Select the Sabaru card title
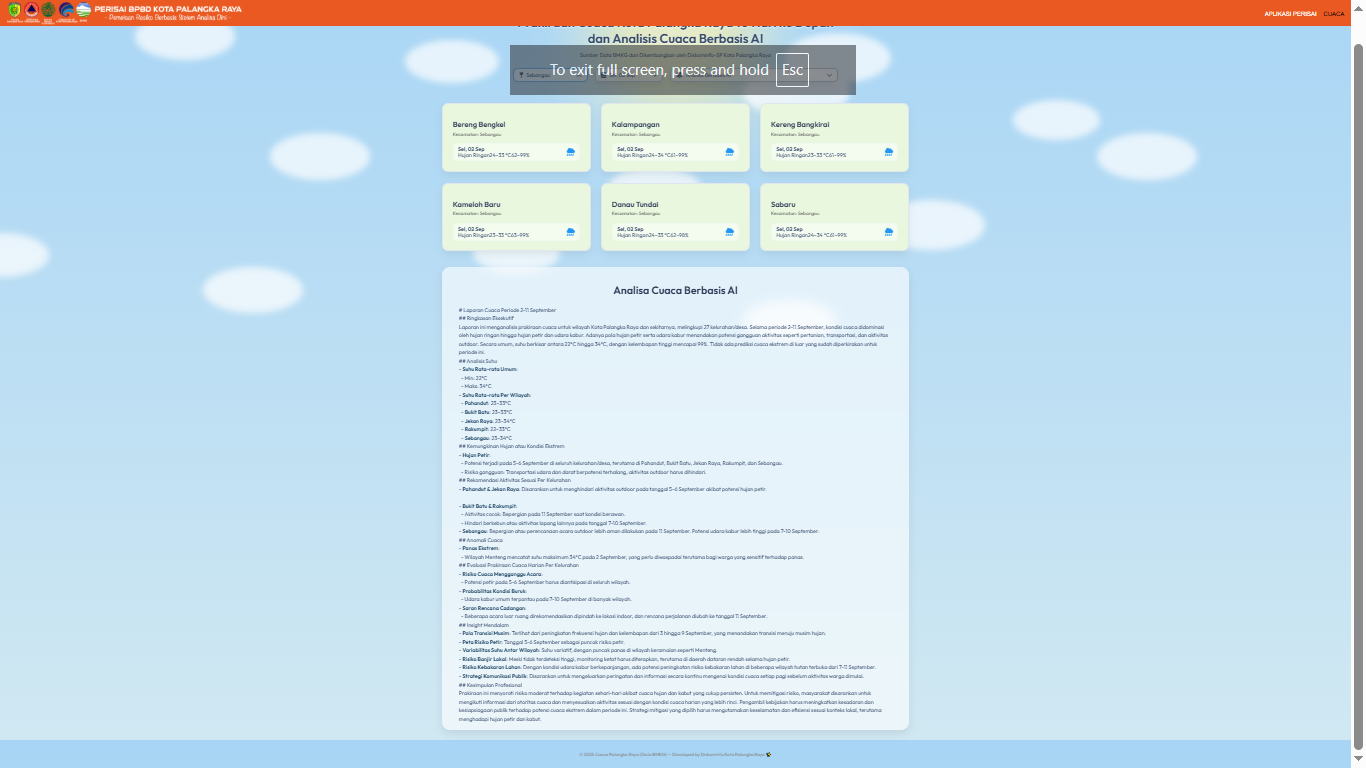 783,205
